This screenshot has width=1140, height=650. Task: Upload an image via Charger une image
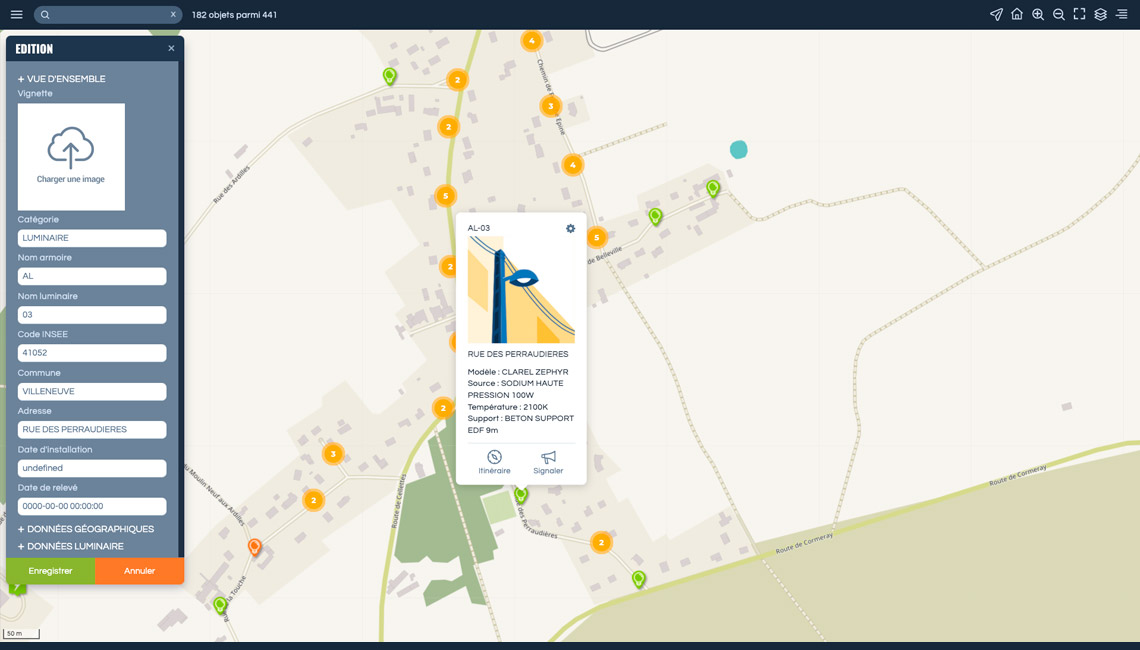point(71,157)
